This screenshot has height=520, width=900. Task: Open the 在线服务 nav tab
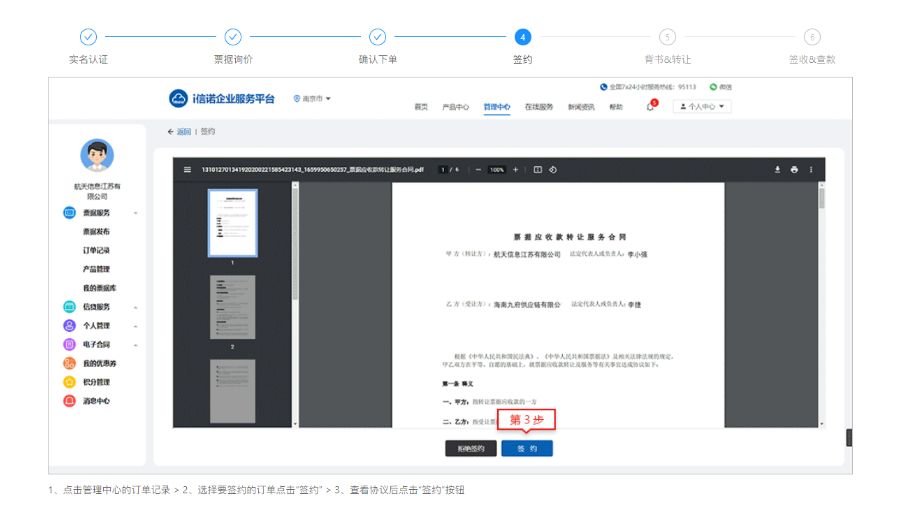coord(539,107)
